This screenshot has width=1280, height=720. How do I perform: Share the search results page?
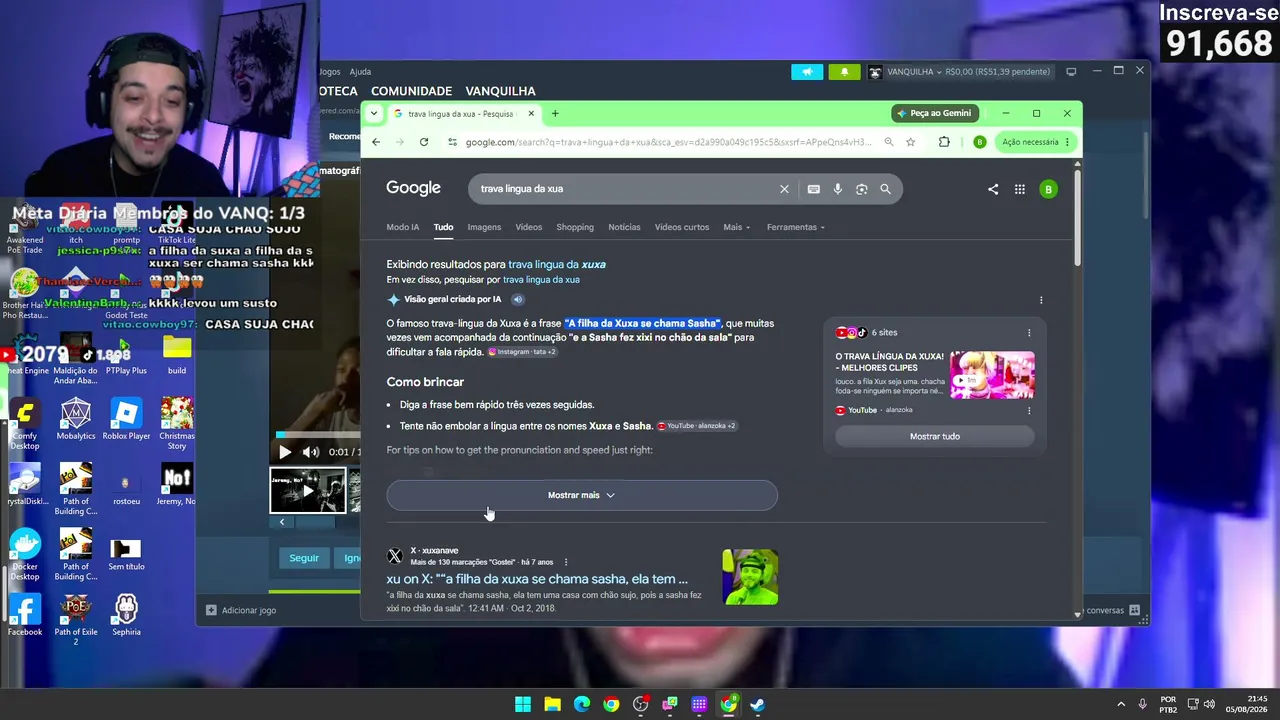point(993,189)
